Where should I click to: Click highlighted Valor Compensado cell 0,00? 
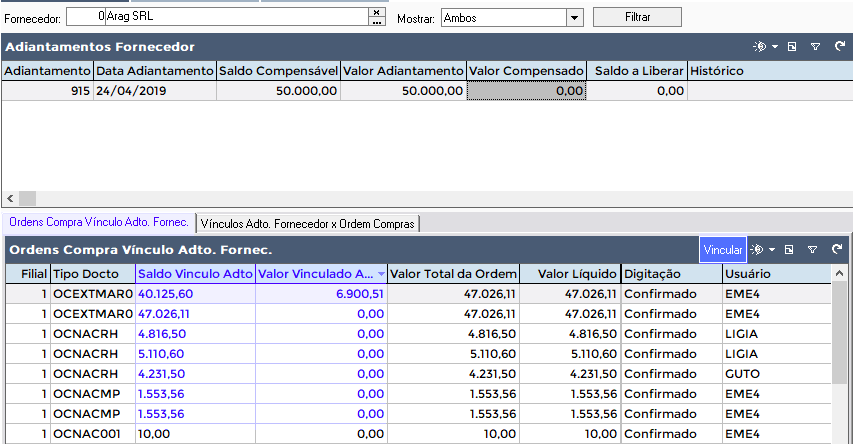(x=526, y=91)
